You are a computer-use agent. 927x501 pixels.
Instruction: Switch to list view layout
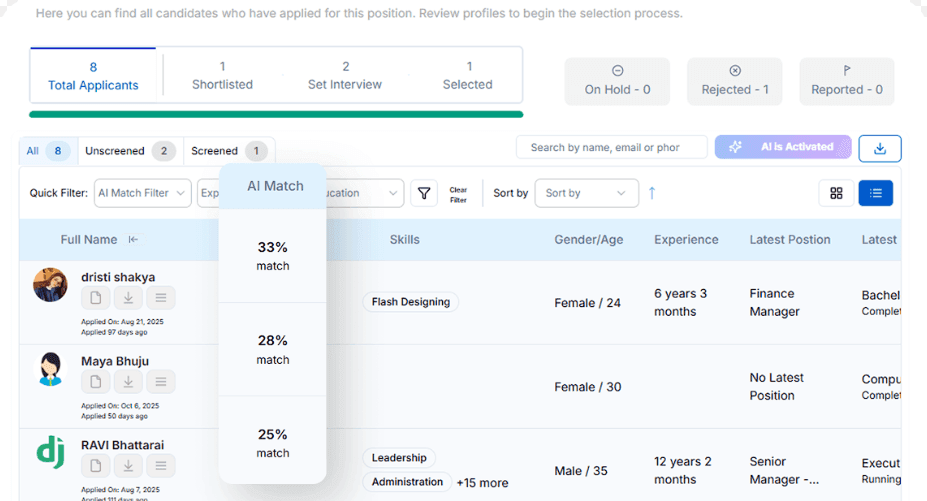coord(875,193)
